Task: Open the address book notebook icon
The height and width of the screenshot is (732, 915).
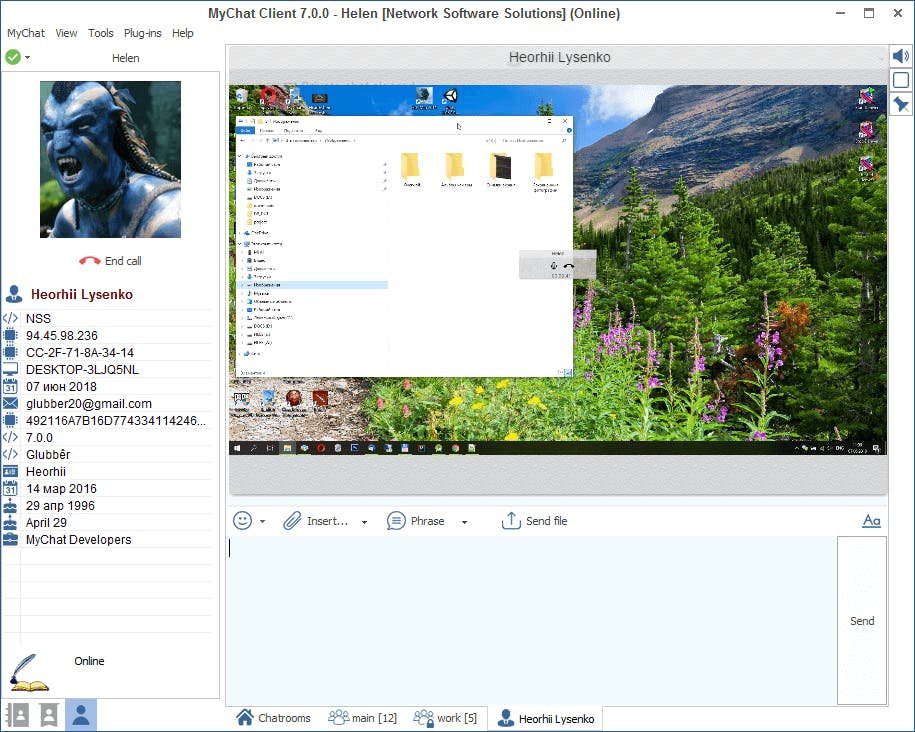Action: pos(17,715)
